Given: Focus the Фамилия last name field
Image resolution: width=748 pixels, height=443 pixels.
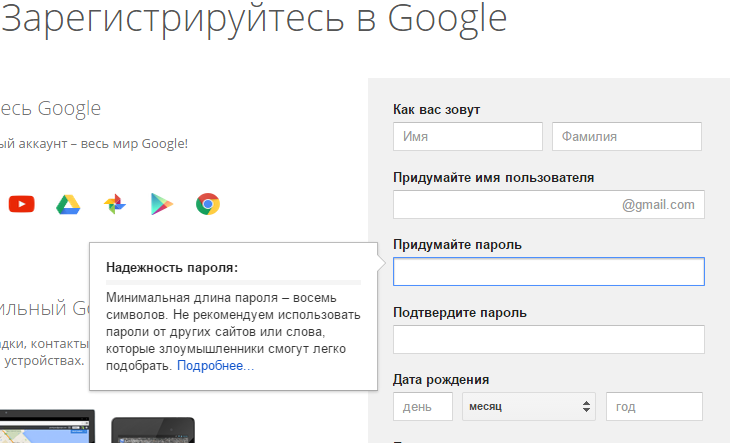Looking at the screenshot, I should (627, 136).
